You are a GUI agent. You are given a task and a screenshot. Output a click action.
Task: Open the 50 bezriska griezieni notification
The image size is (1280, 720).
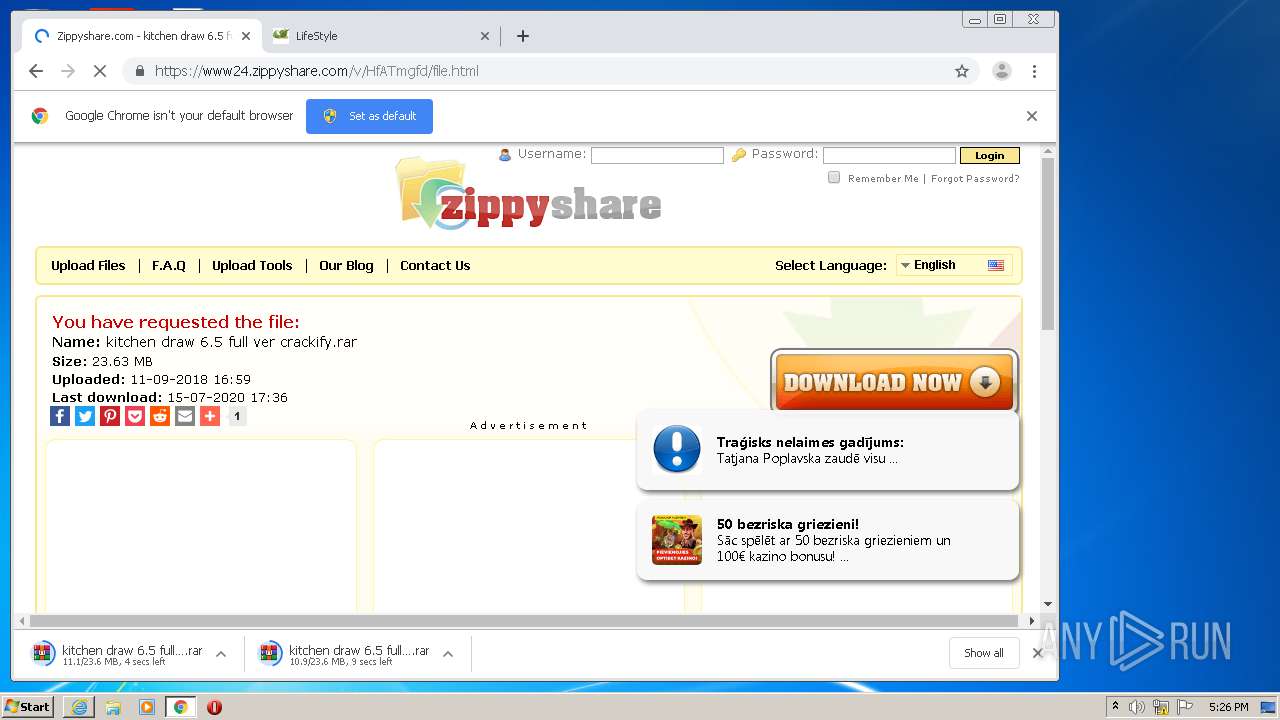(x=828, y=540)
